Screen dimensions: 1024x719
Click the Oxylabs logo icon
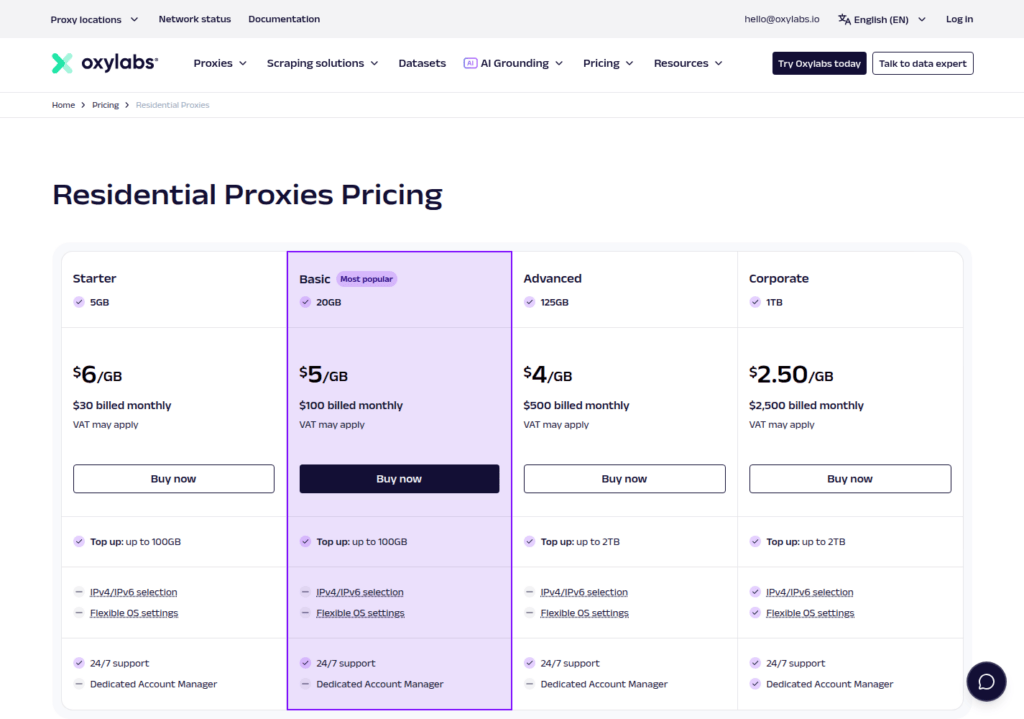pyautogui.click(x=62, y=63)
